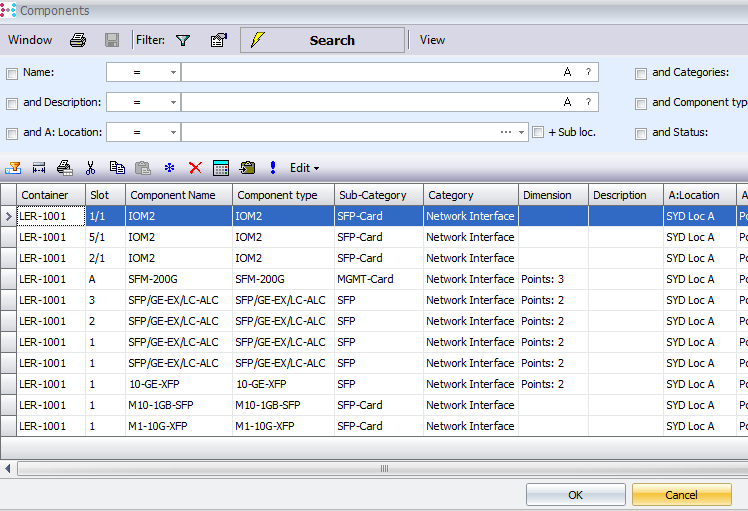
Task: Toggle case-sensitivity A in Description field
Action: 567,102
